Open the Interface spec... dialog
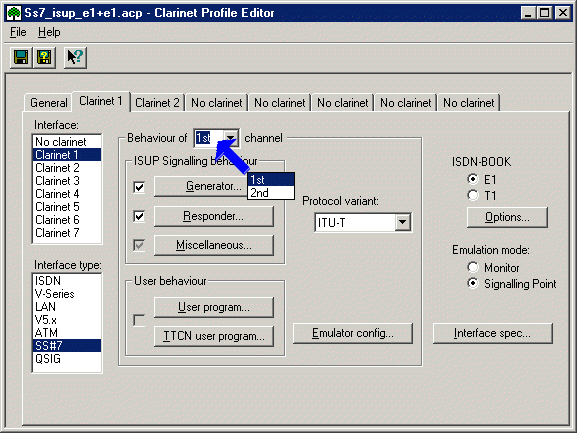This screenshot has width=577, height=433. [x=492, y=333]
